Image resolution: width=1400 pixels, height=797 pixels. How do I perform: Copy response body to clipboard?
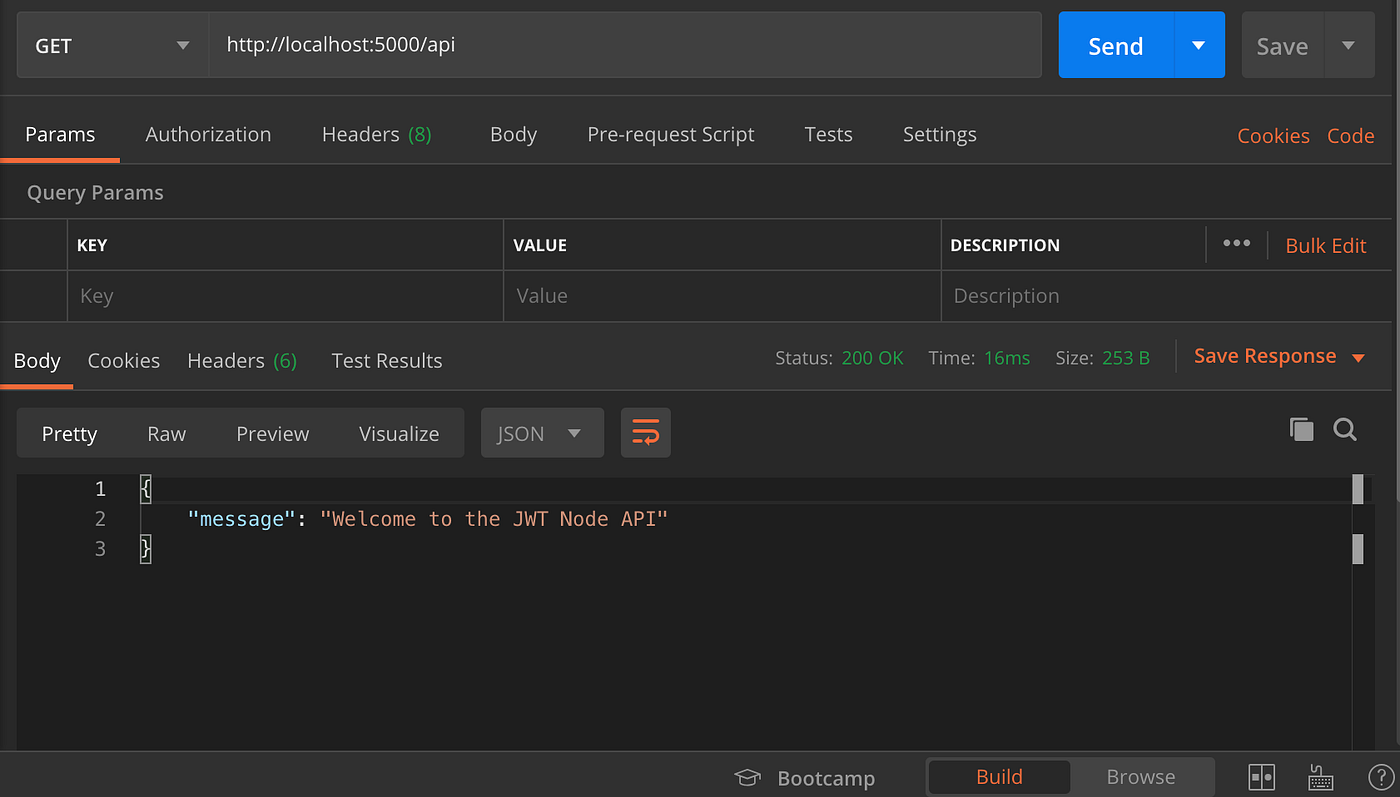[x=1301, y=430]
